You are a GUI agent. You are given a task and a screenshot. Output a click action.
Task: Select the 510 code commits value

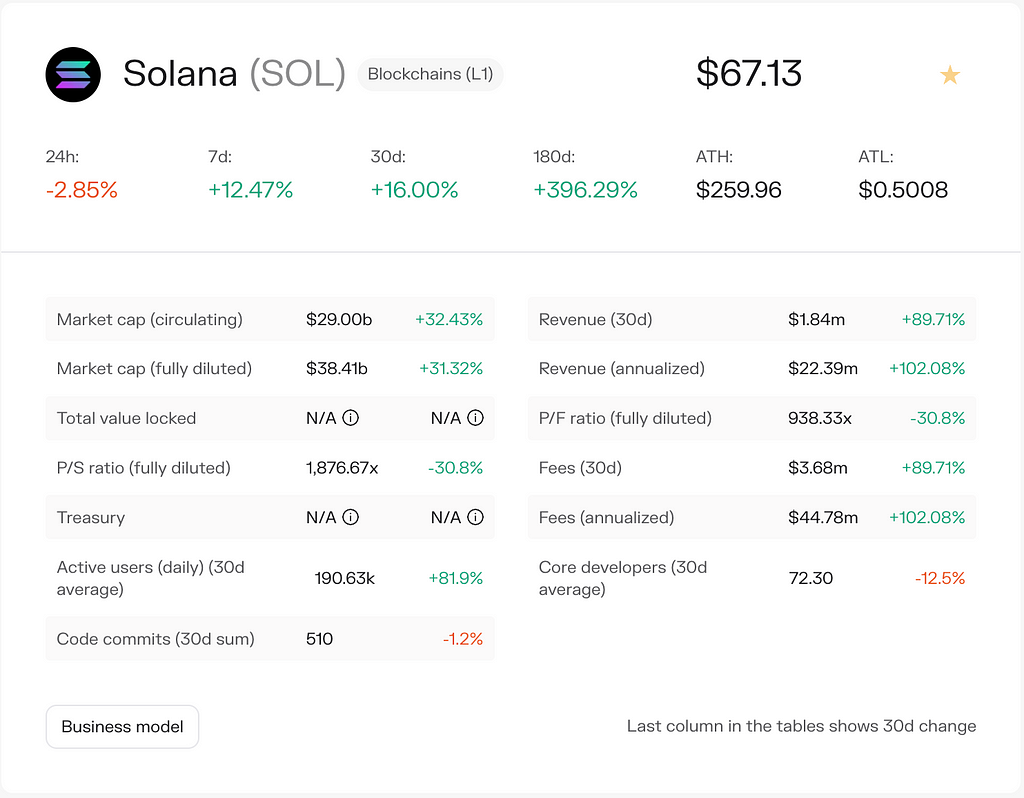pos(319,639)
